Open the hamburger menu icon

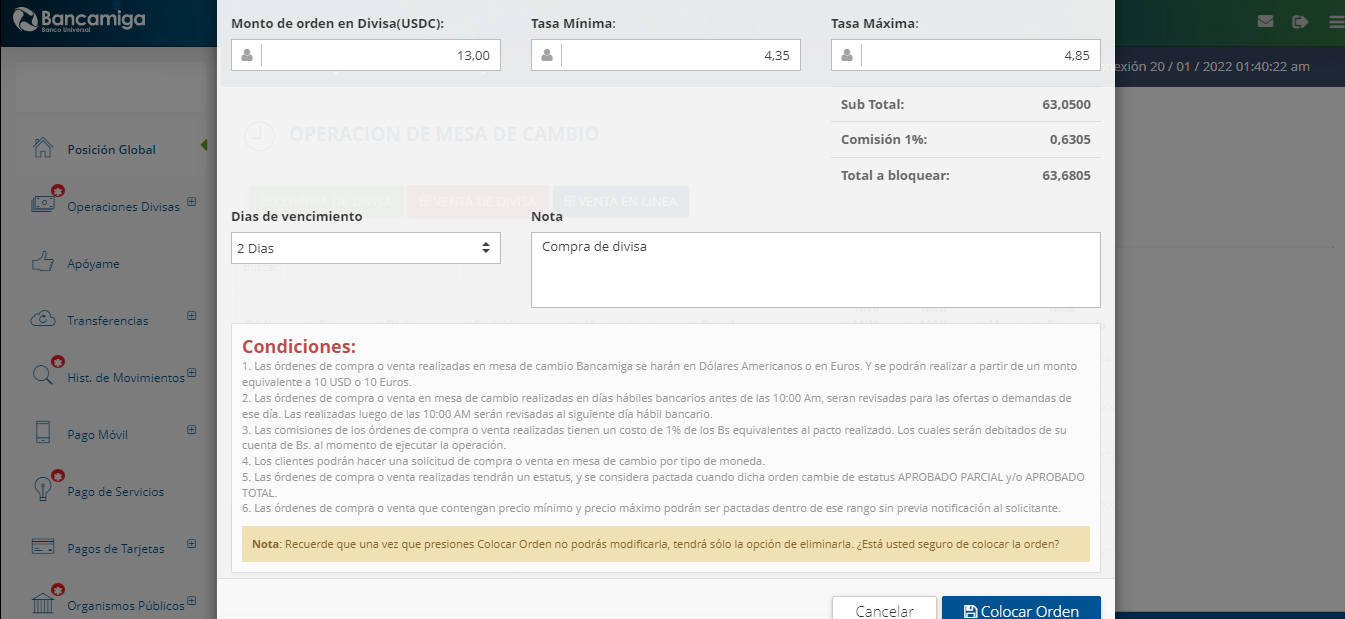coord(1335,22)
